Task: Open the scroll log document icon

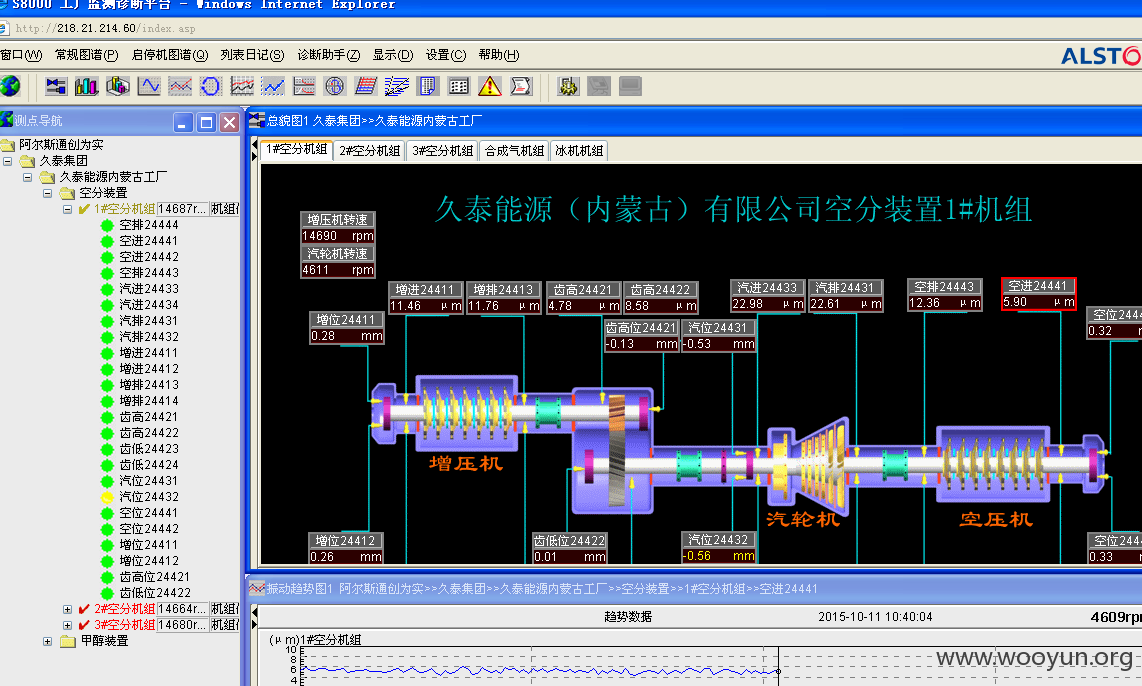Action: point(521,87)
